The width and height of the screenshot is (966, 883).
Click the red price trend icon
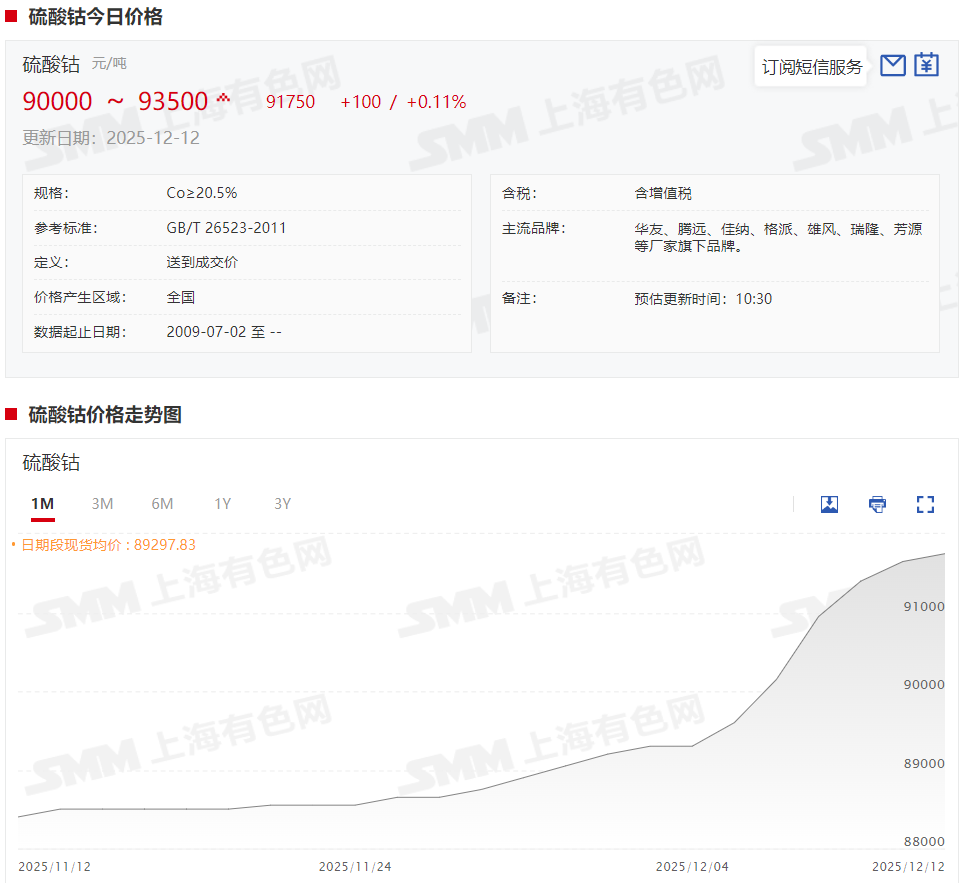223,98
